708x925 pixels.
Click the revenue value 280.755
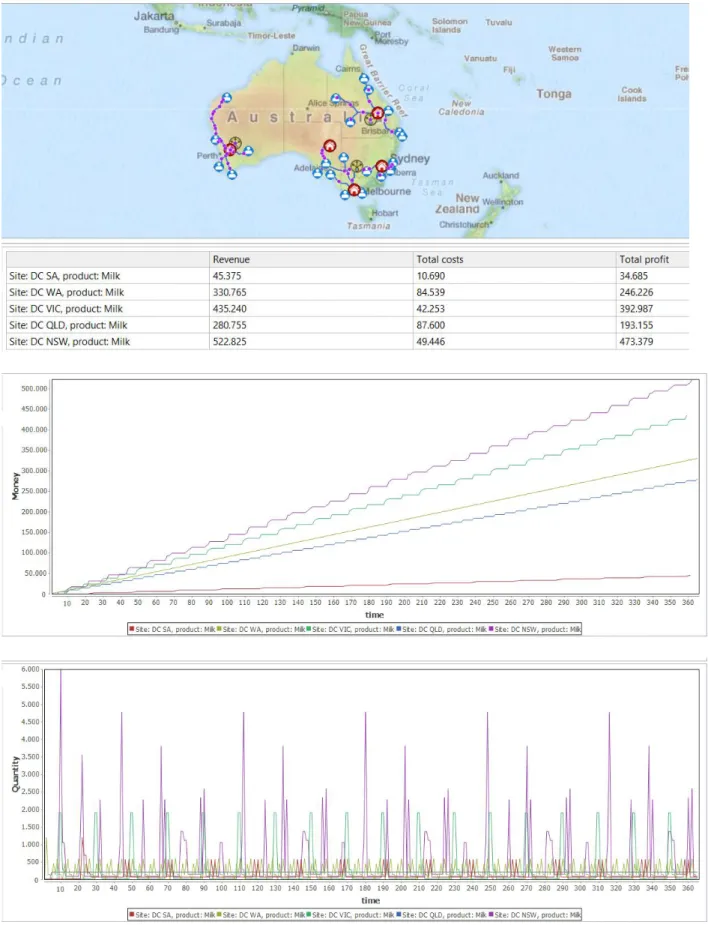point(230,325)
